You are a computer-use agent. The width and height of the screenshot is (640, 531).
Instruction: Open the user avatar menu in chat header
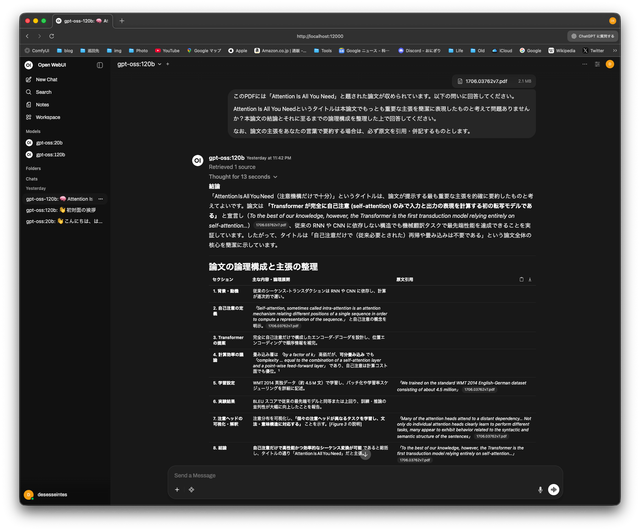tap(610, 64)
